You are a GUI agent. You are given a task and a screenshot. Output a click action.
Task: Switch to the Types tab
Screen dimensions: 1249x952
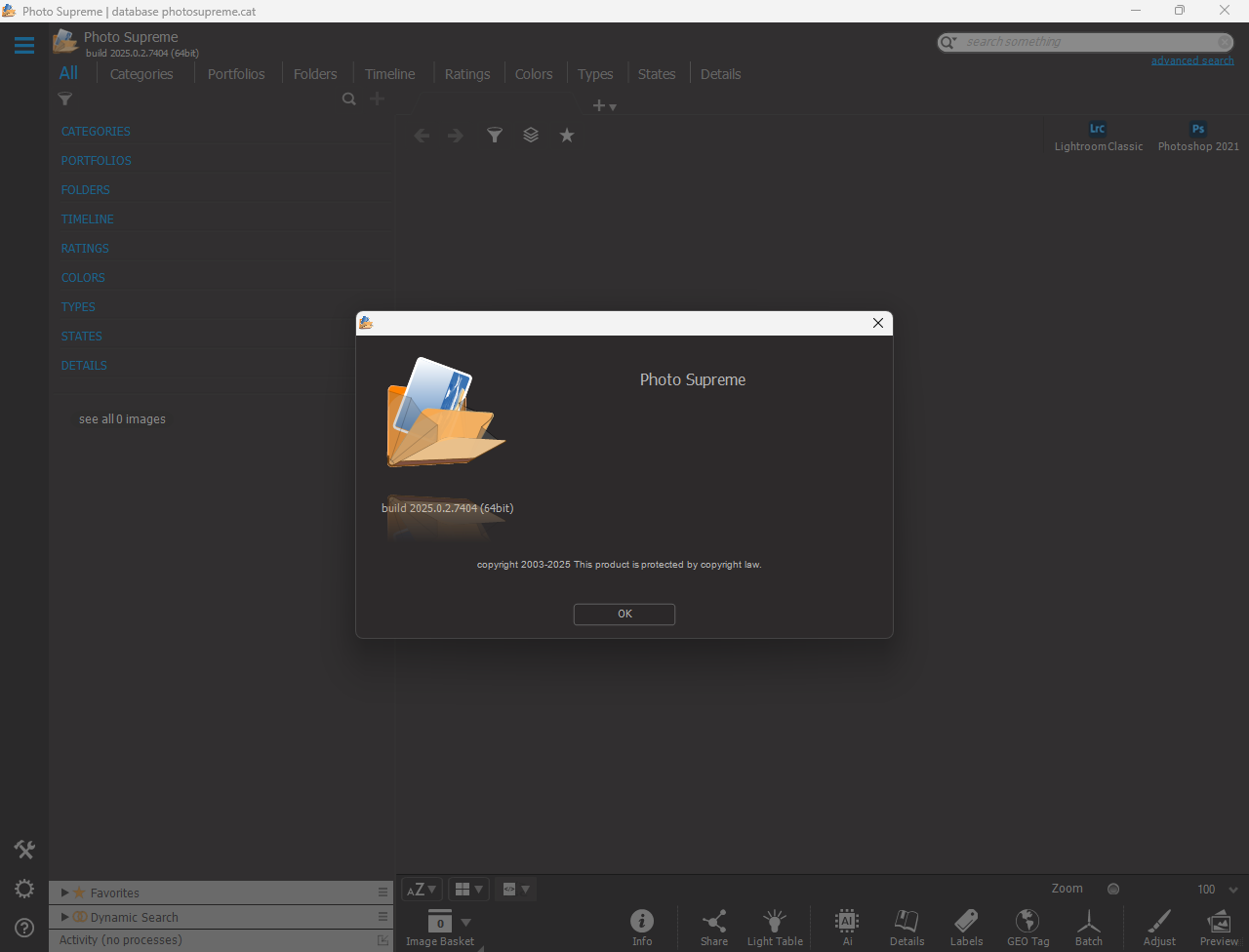595,74
